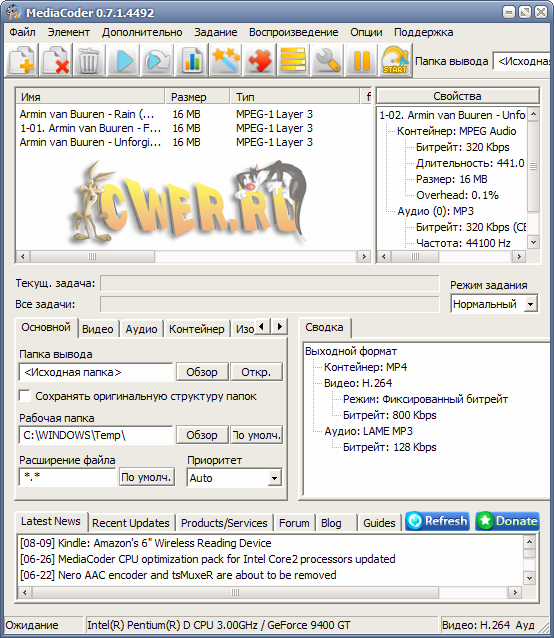The image size is (554, 638).
Task: Click the wrench settings icon
Action: tap(328, 61)
